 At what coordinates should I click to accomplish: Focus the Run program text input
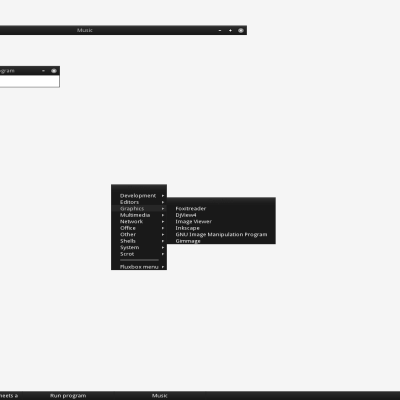29,81
